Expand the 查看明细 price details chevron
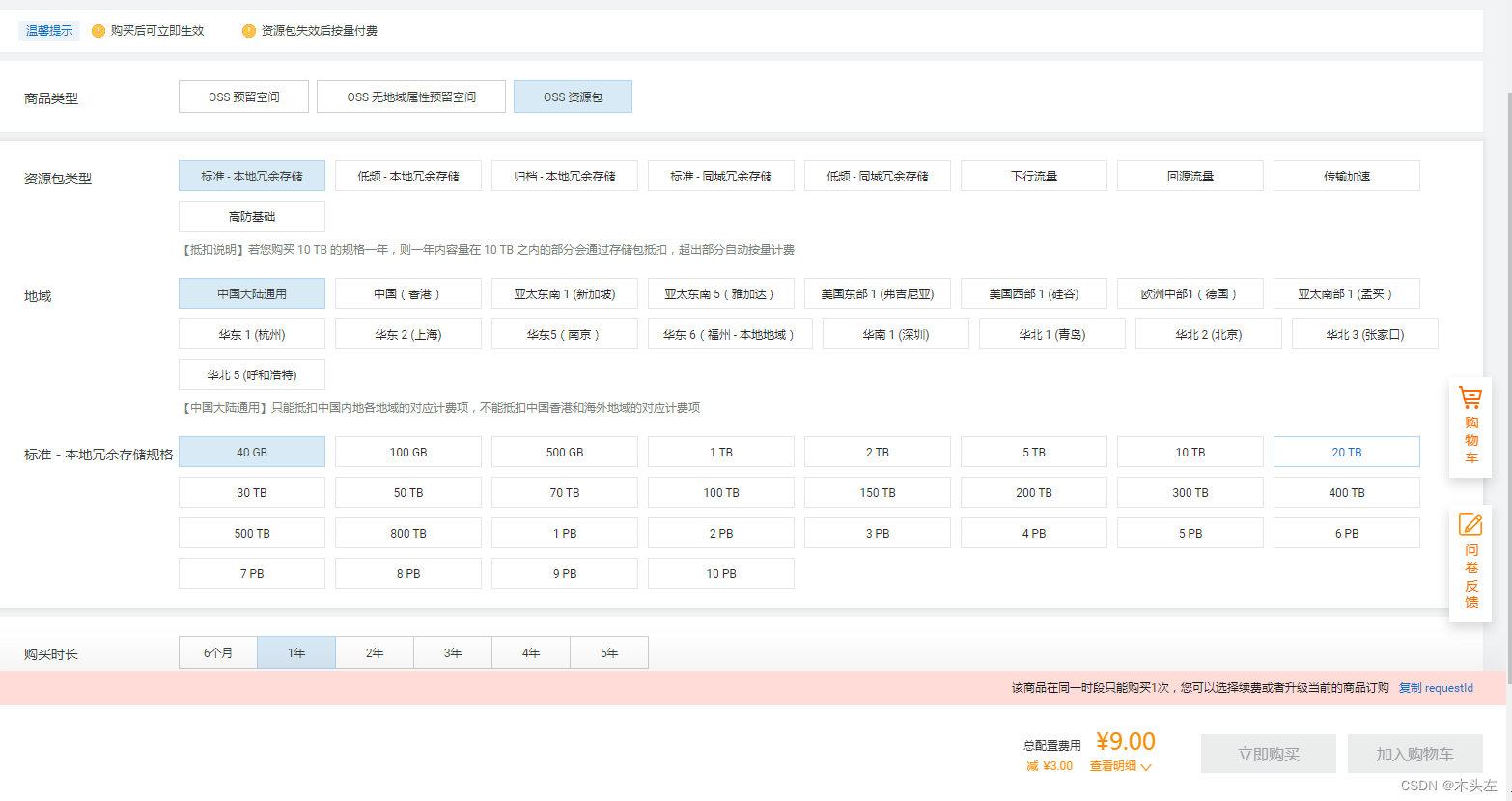The height and width of the screenshot is (801, 1512). pyautogui.click(x=1146, y=767)
